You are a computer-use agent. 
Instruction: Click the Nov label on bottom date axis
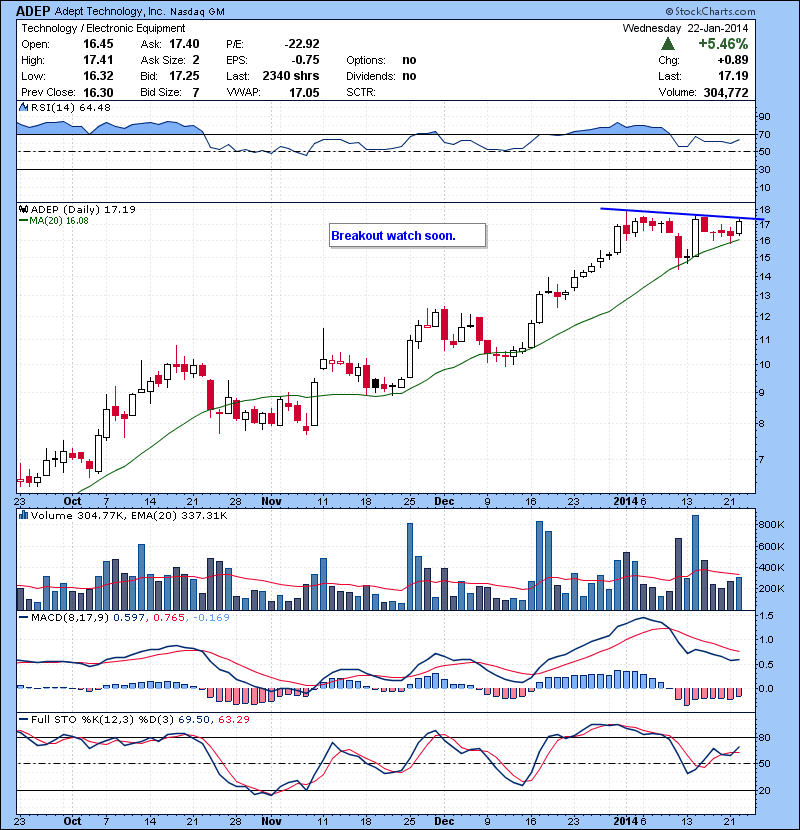click(271, 820)
